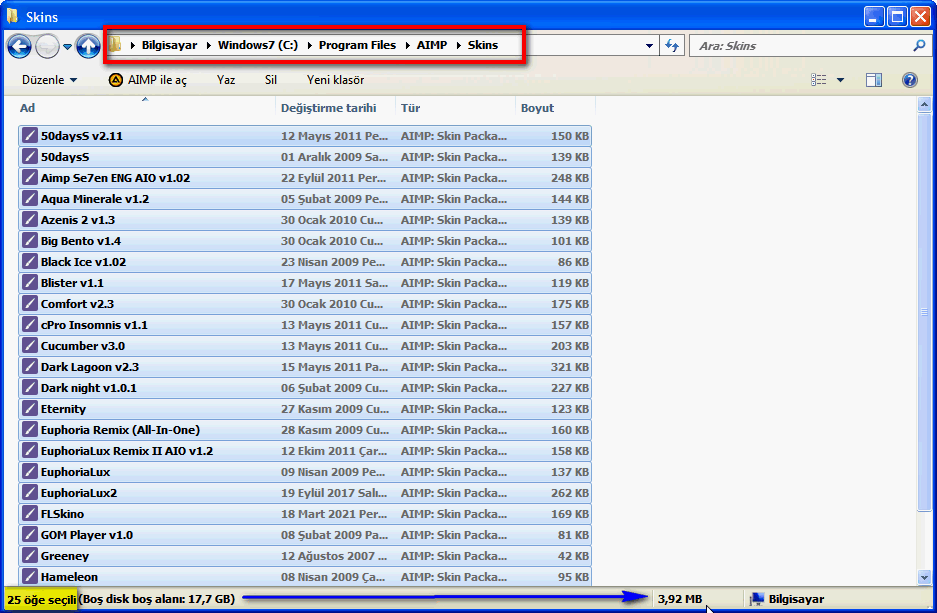This screenshot has width=937, height=613.
Task: Open the Düzenle dropdown menu
Action: tap(50, 79)
